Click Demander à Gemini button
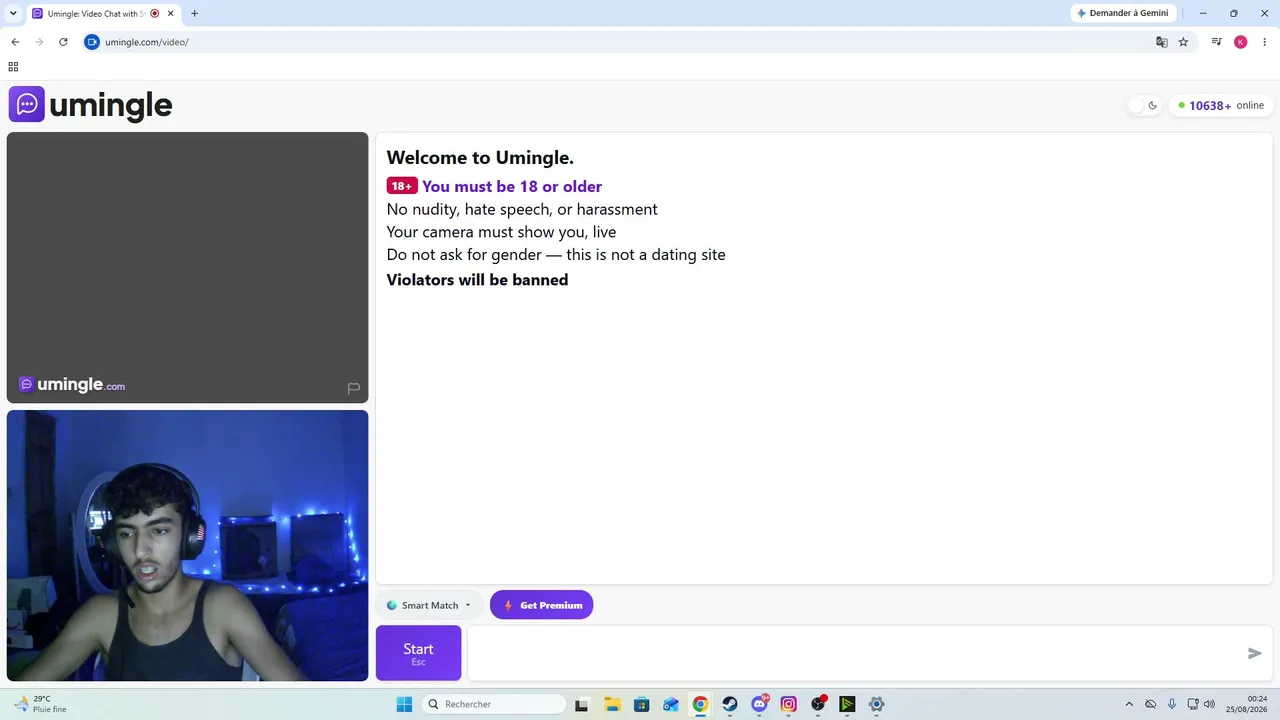 click(1122, 13)
